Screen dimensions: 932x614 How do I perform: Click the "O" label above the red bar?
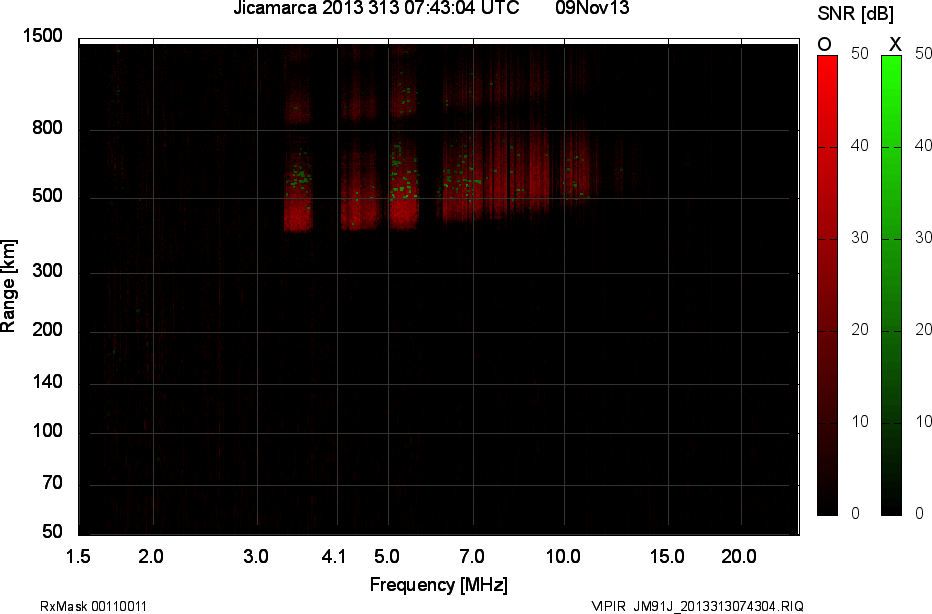click(x=825, y=43)
